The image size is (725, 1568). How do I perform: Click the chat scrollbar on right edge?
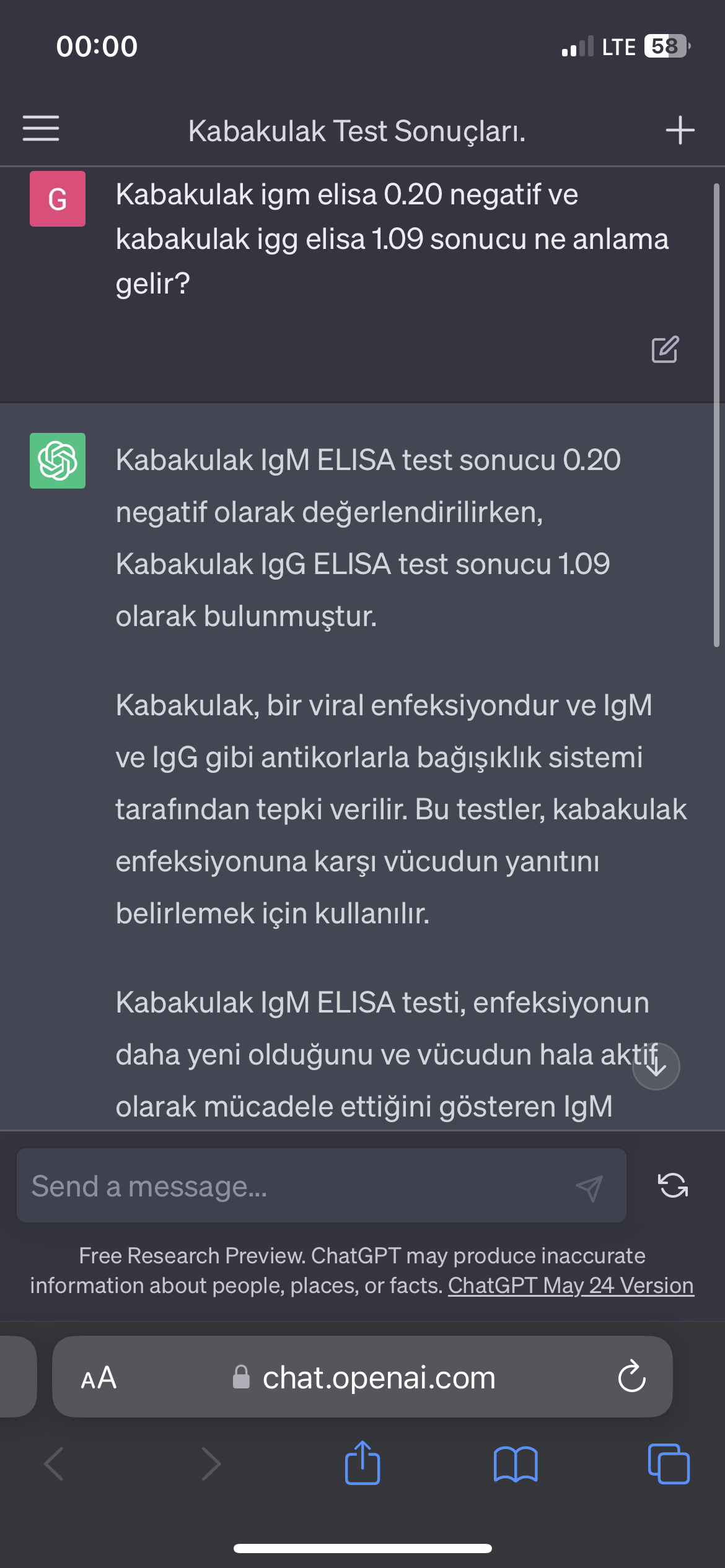click(716, 415)
